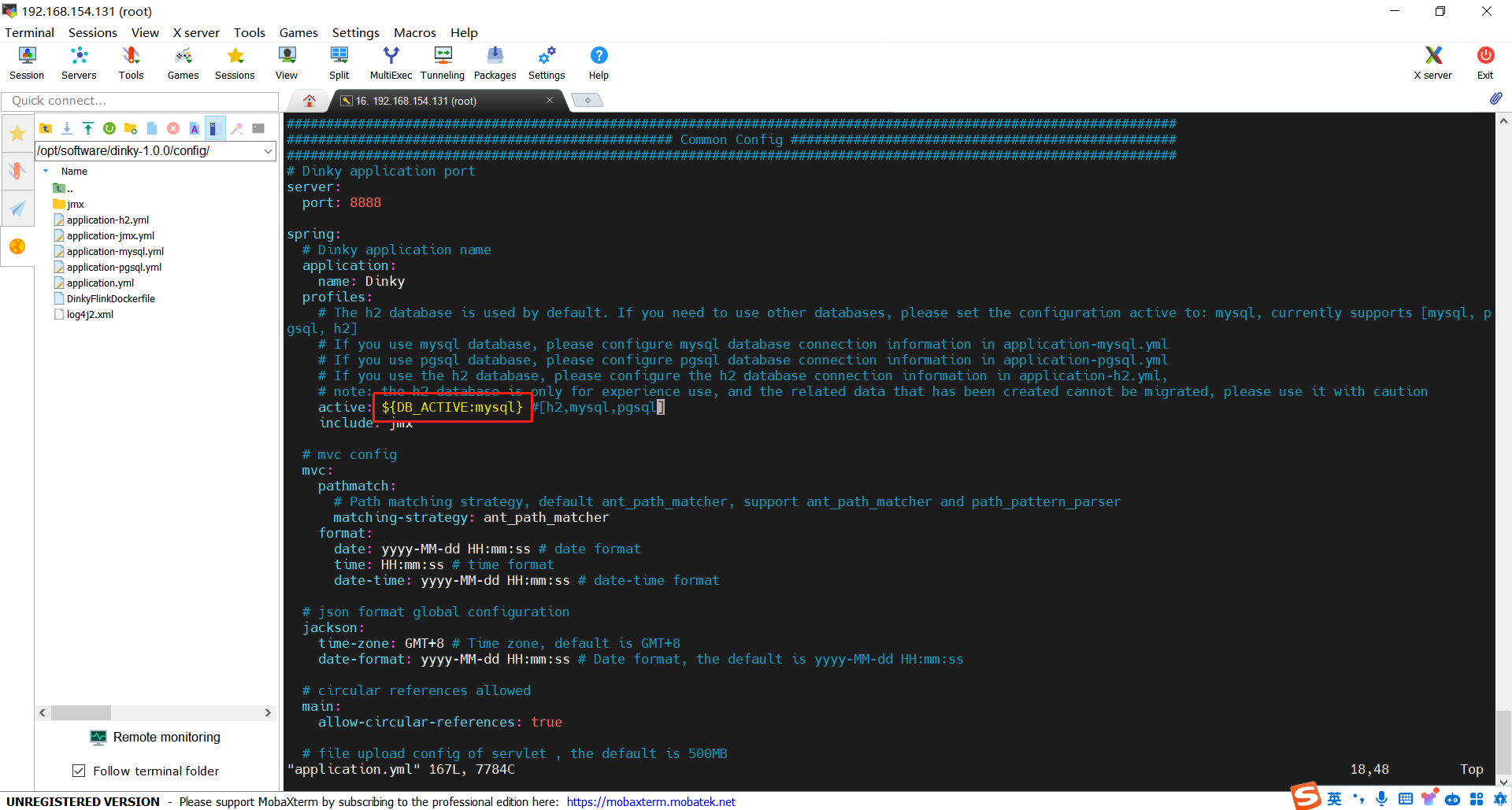Select application-jmx.yml file
Image resolution: width=1512 pixels, height=810 pixels.
tap(104, 235)
